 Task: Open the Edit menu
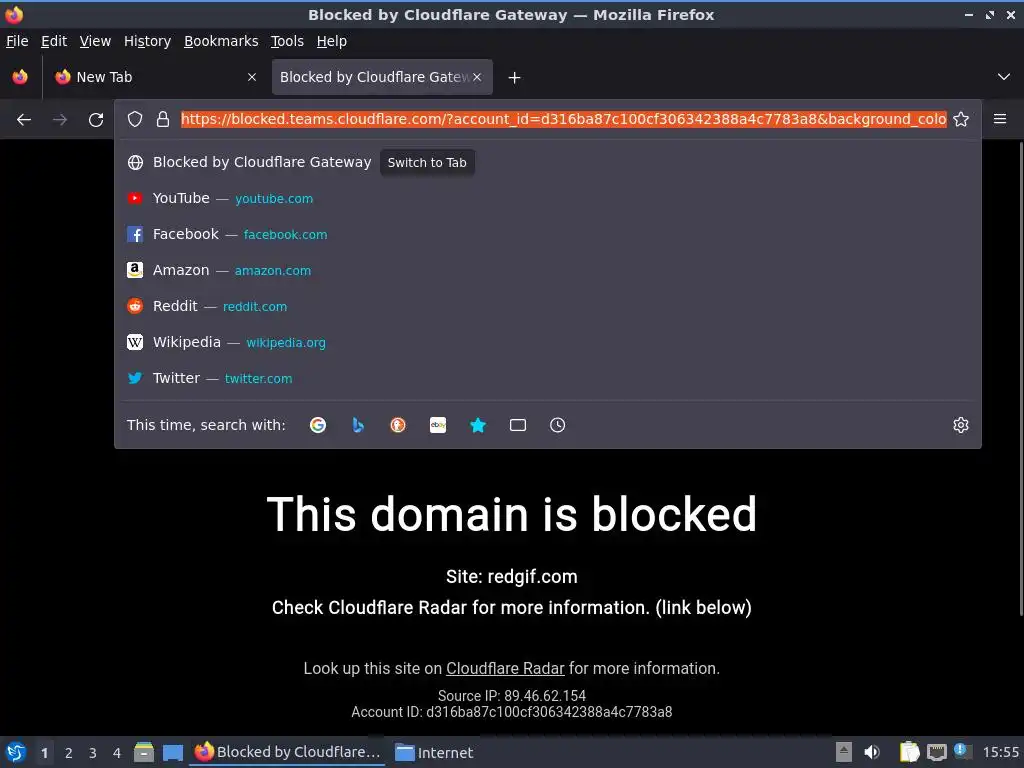(54, 41)
